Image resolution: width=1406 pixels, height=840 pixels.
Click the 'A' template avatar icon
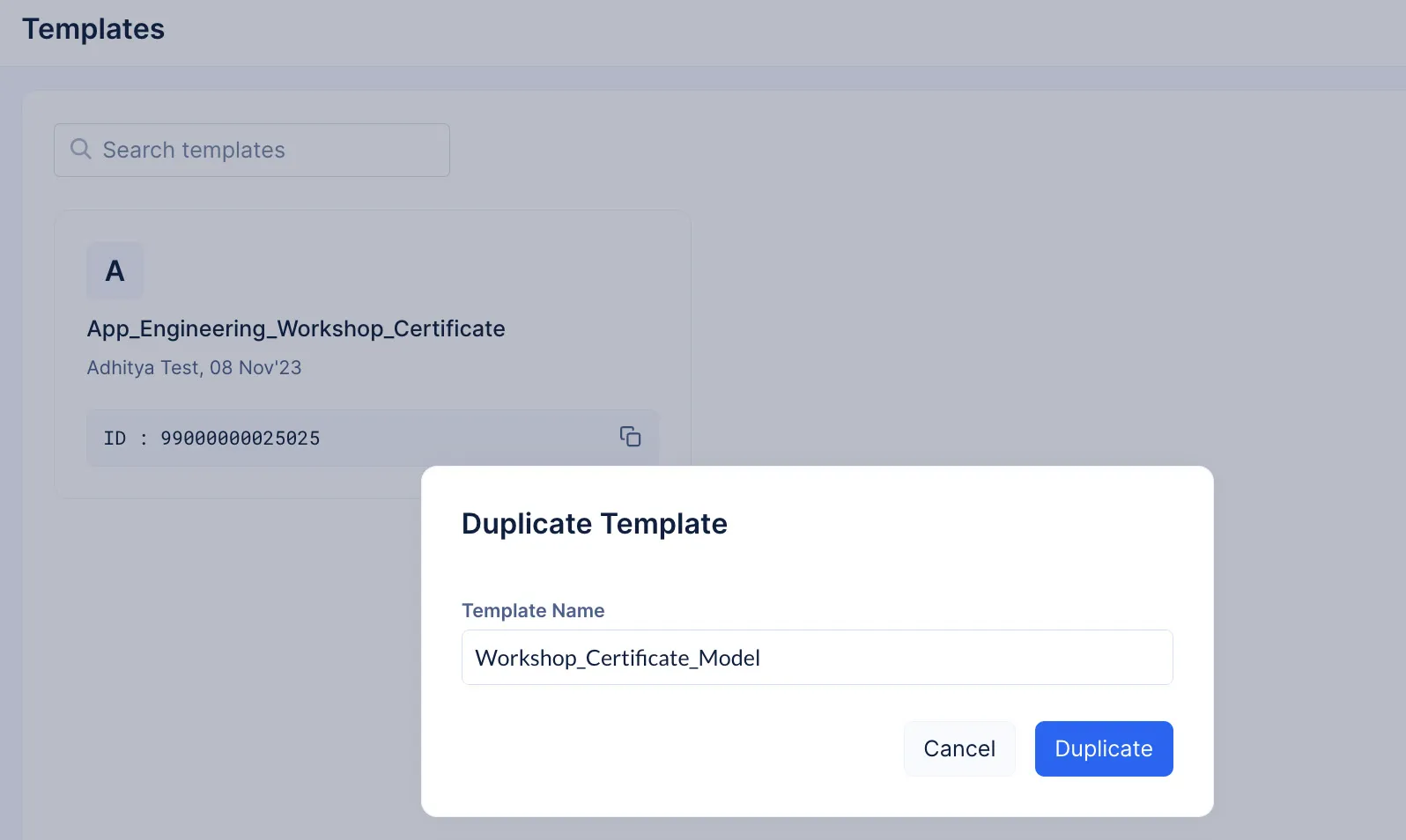(x=115, y=270)
